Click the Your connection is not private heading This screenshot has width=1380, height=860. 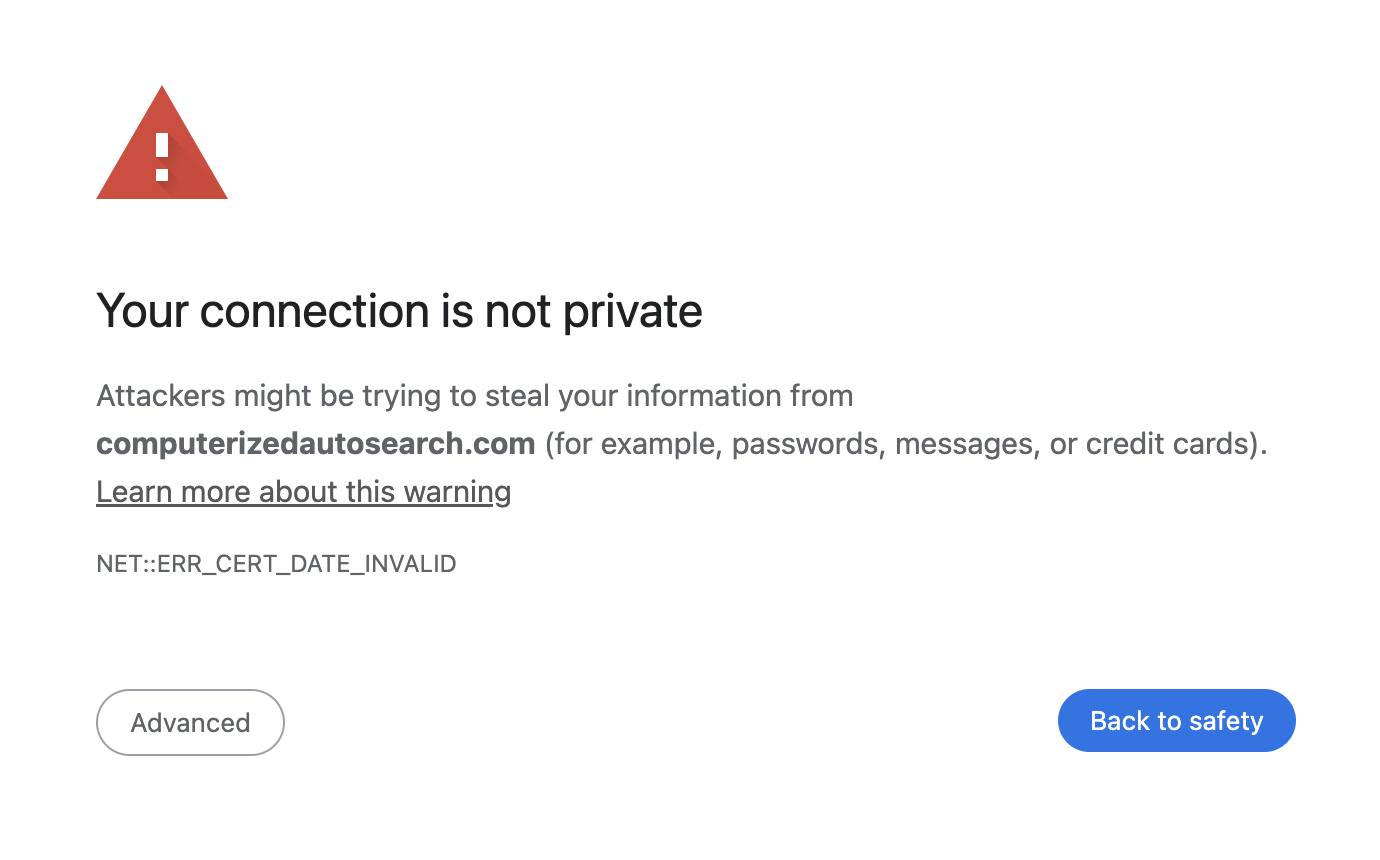399,311
